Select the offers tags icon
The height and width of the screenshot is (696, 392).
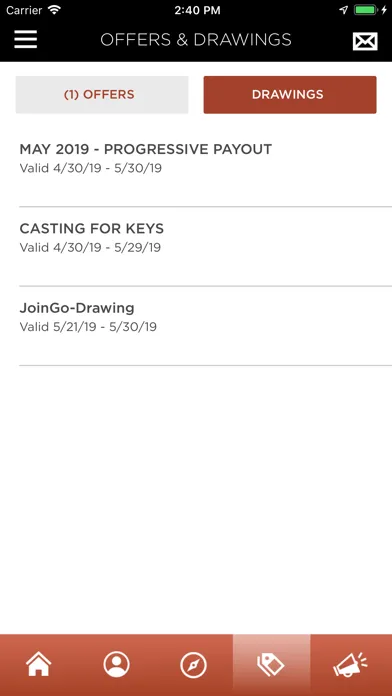[x=271, y=665]
